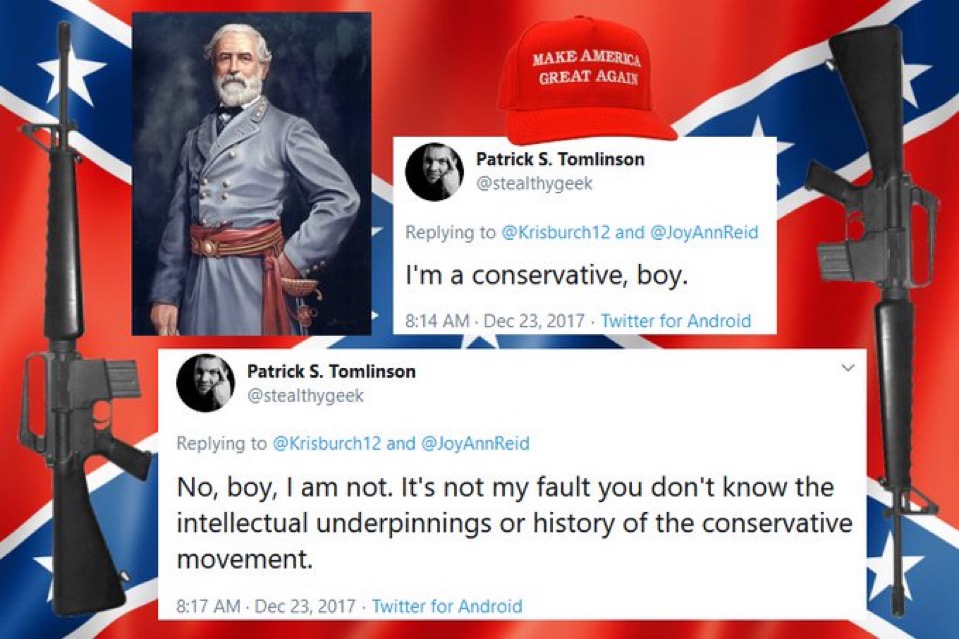Open the @JoyAnnReid mention in the 8:14 AM tweet
The width and height of the screenshot is (959, 639).
[703, 232]
